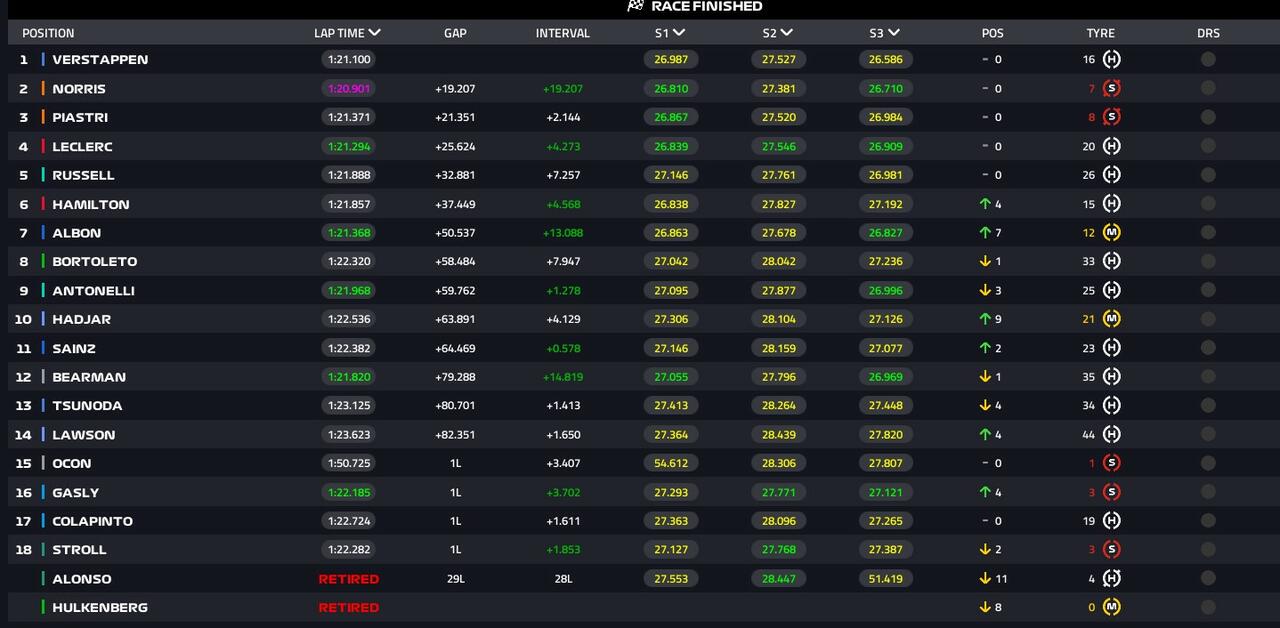
Task: Click Sainz's hard tyre icon
Action: (1111, 348)
